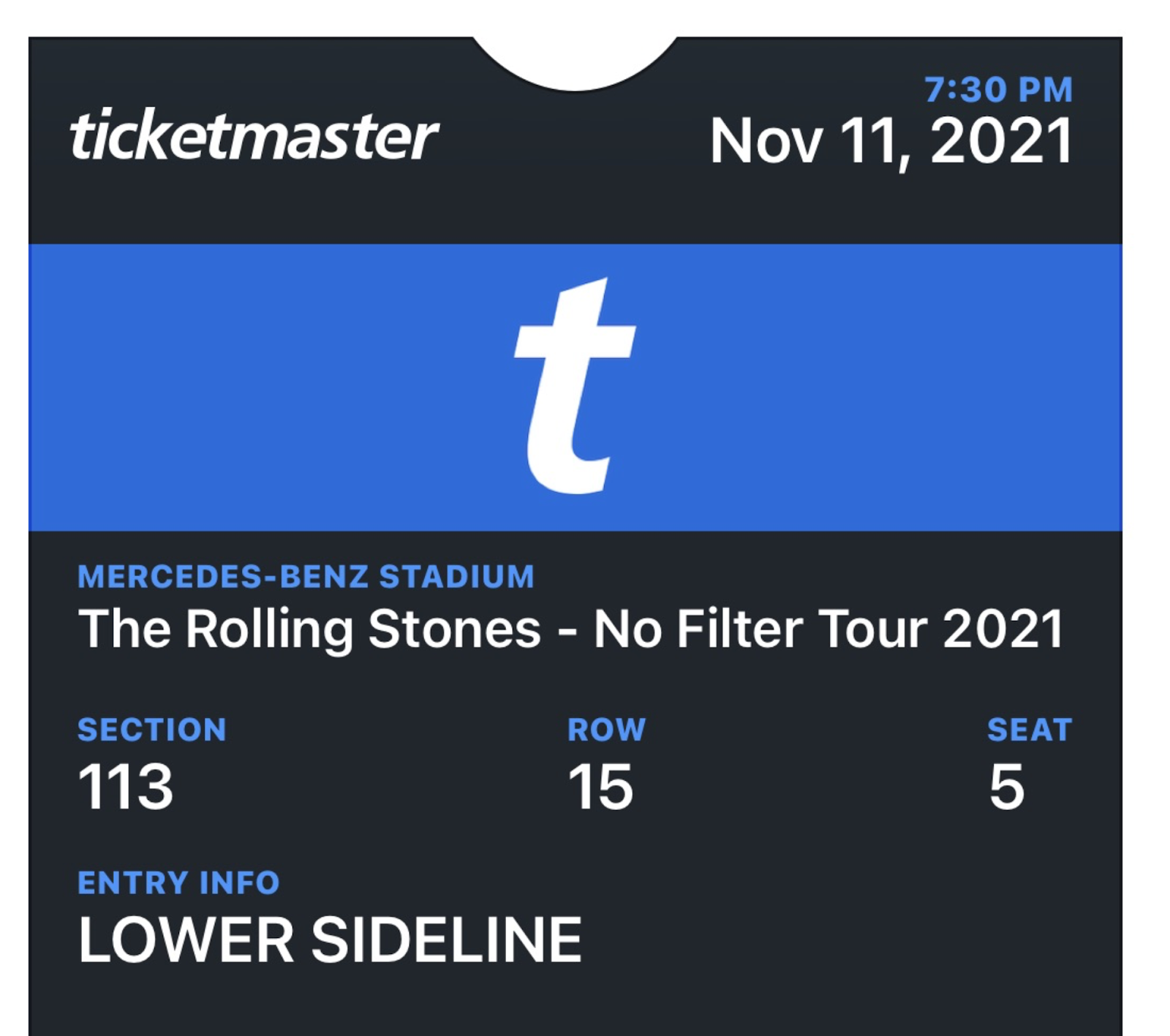The image size is (1170, 1036).
Task: Click the ROW label
Action: [607, 730]
